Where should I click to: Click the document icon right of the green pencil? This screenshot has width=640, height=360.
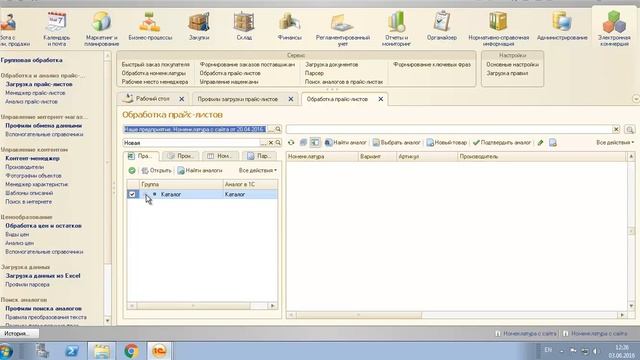click(x=553, y=142)
